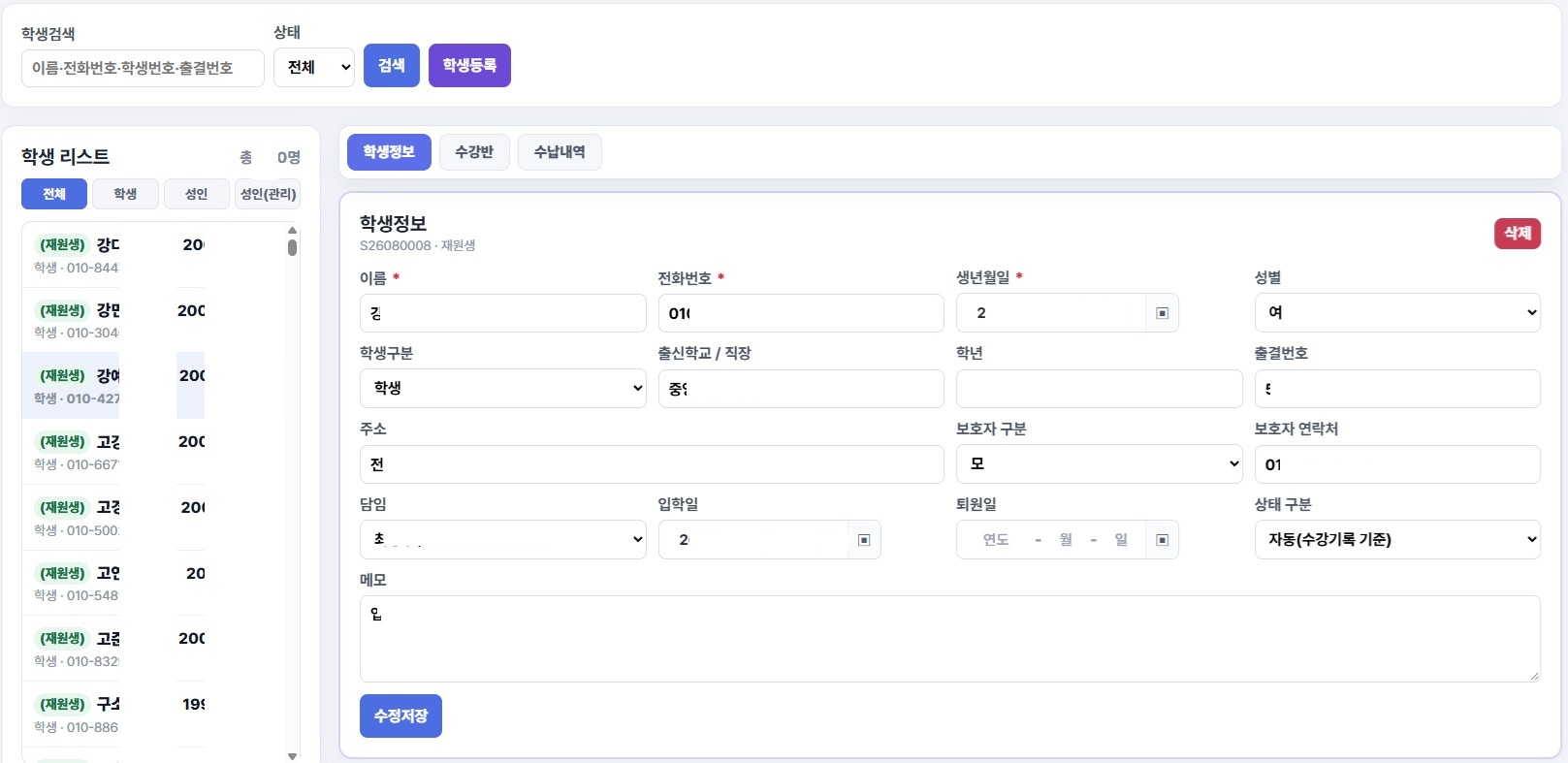1568x763 pixels.
Task: Click the 이름 input field
Action: (502, 313)
